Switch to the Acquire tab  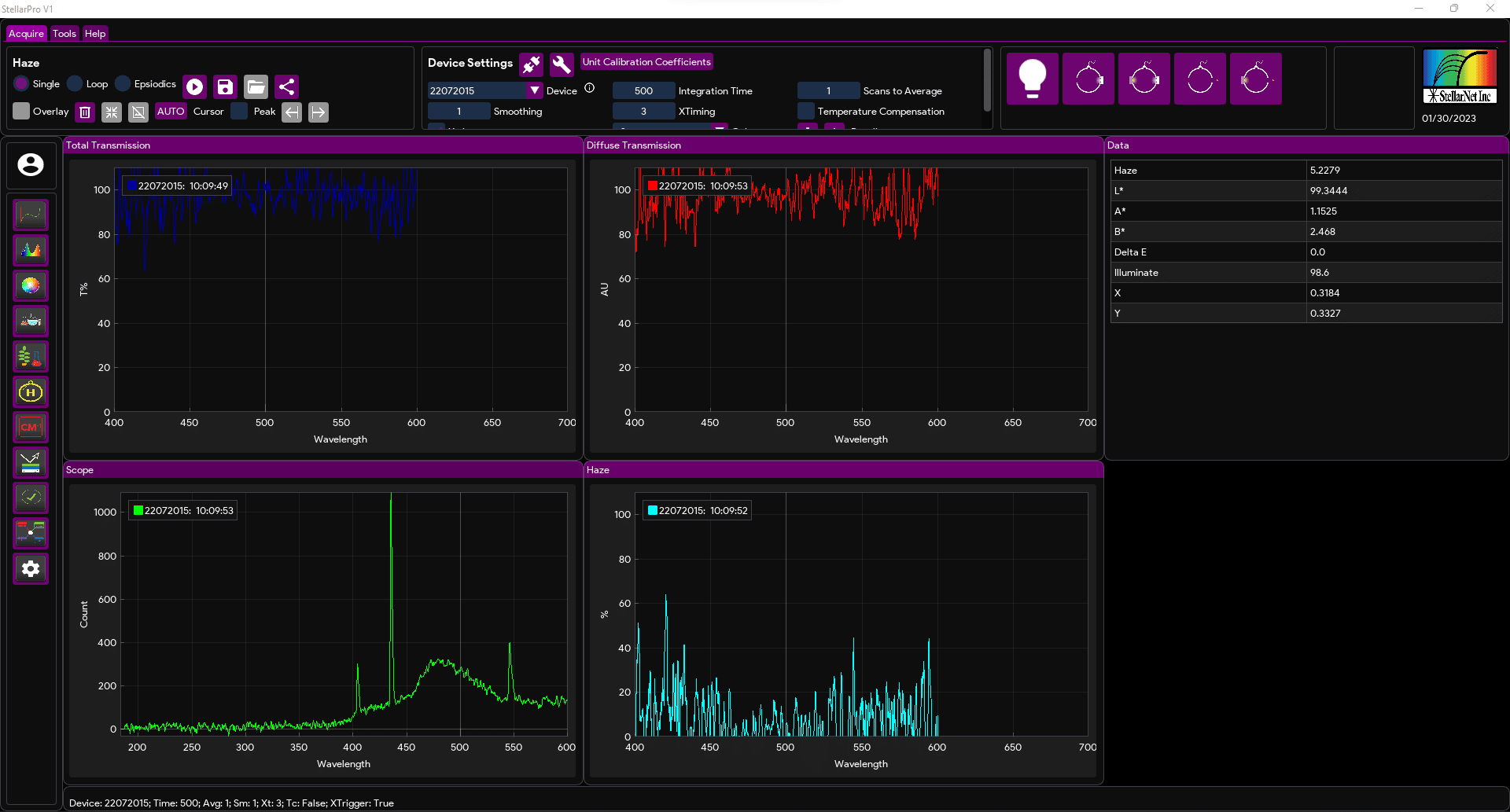click(25, 33)
